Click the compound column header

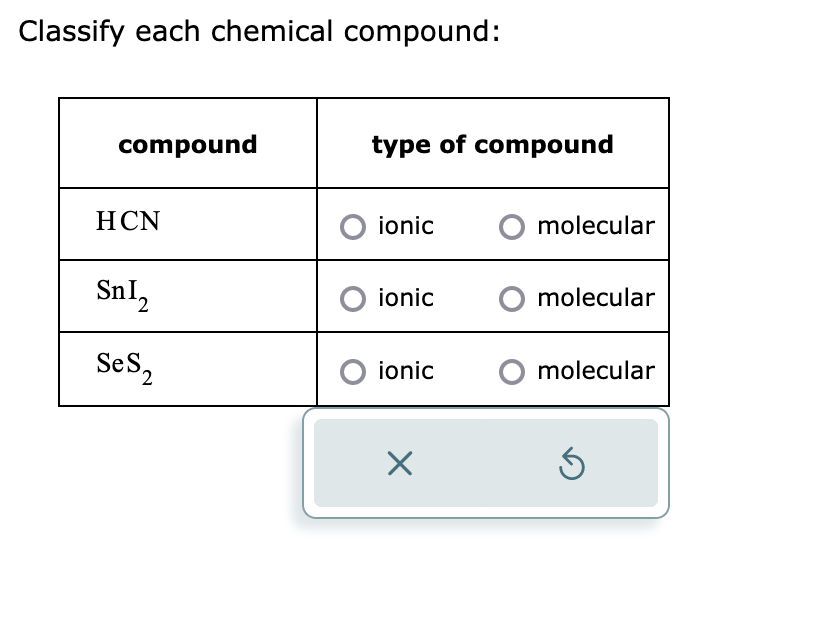(187, 144)
